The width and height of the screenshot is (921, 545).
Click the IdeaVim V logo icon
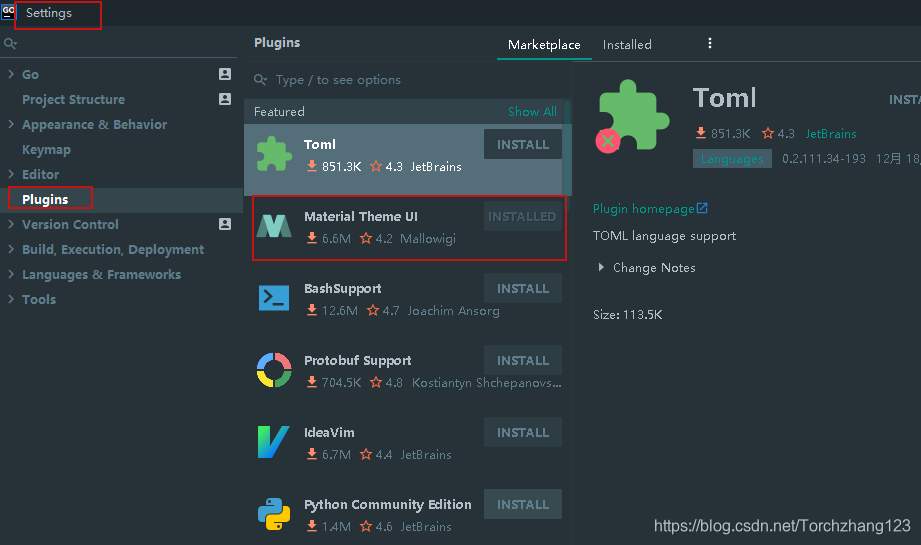274,442
